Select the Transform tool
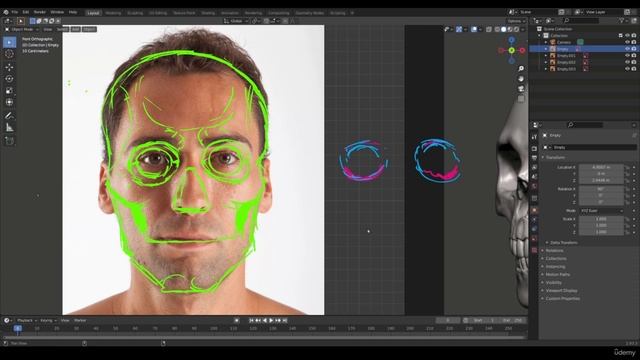The image size is (640, 360). (9, 102)
